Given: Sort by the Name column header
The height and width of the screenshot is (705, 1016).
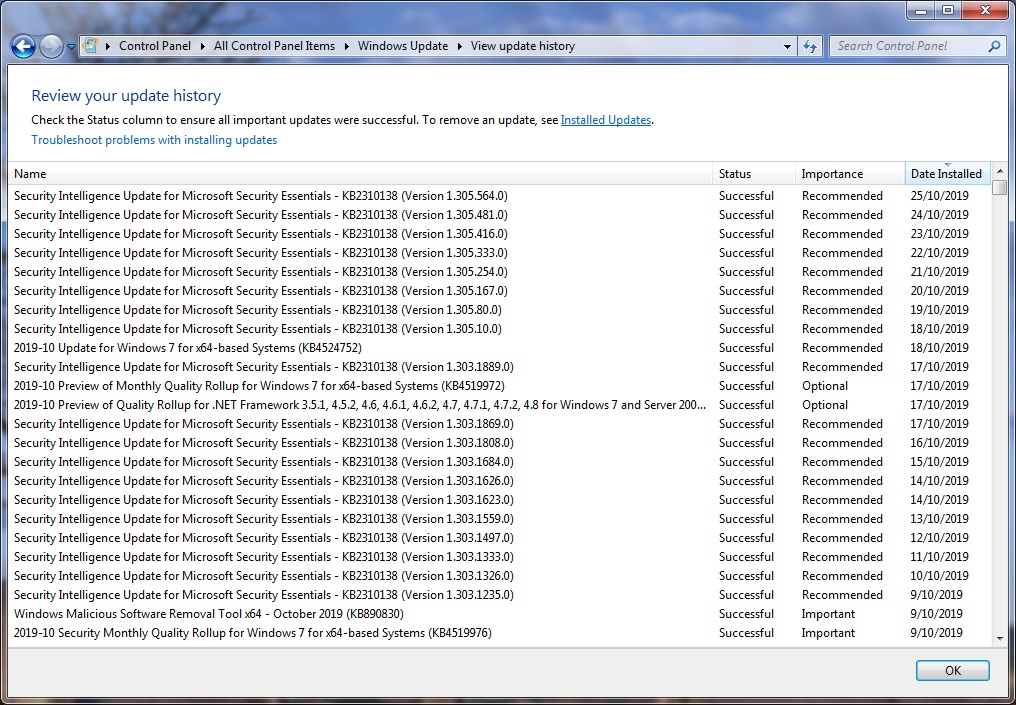Looking at the screenshot, I should [360, 174].
